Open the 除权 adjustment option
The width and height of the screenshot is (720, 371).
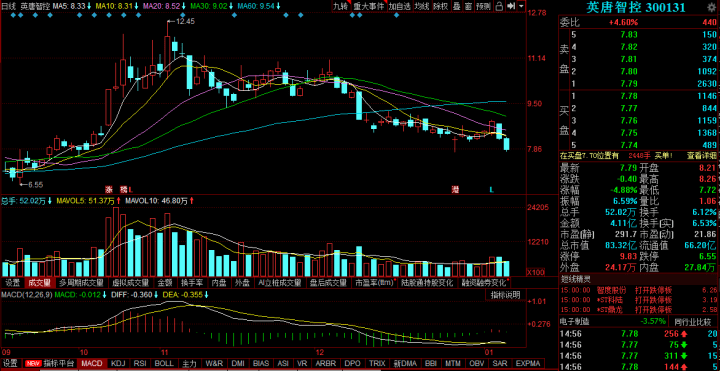pos(441,6)
